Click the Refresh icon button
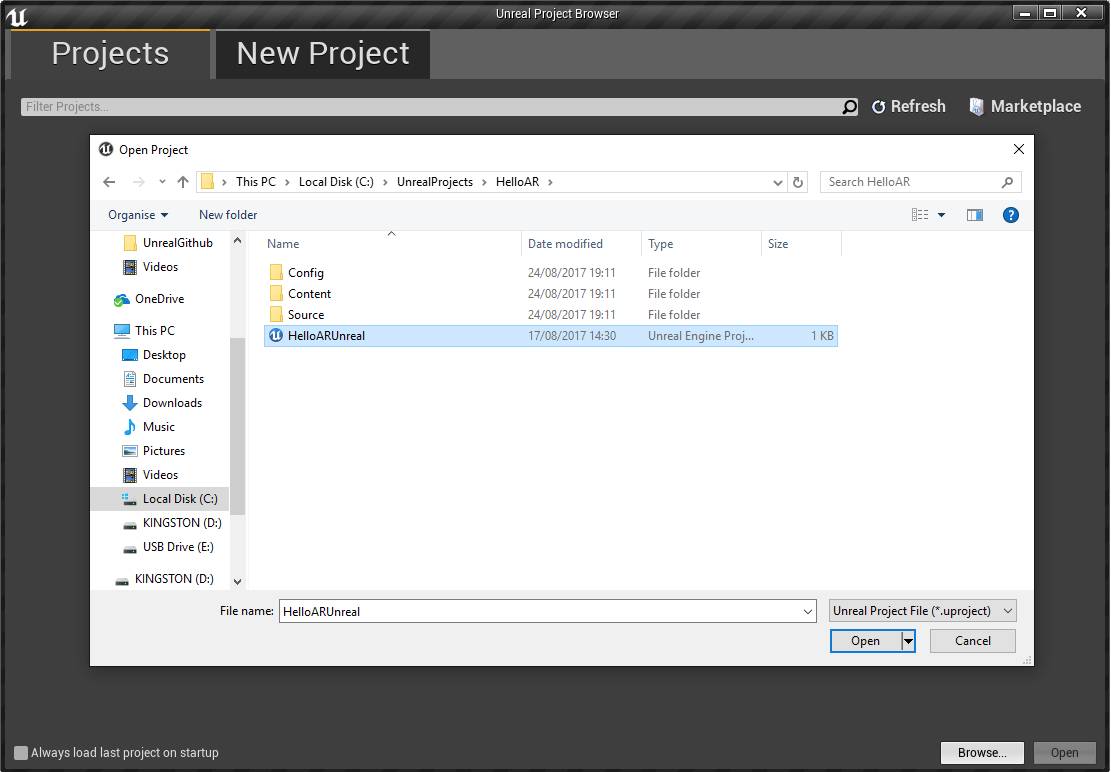1111x772 pixels. 878,107
